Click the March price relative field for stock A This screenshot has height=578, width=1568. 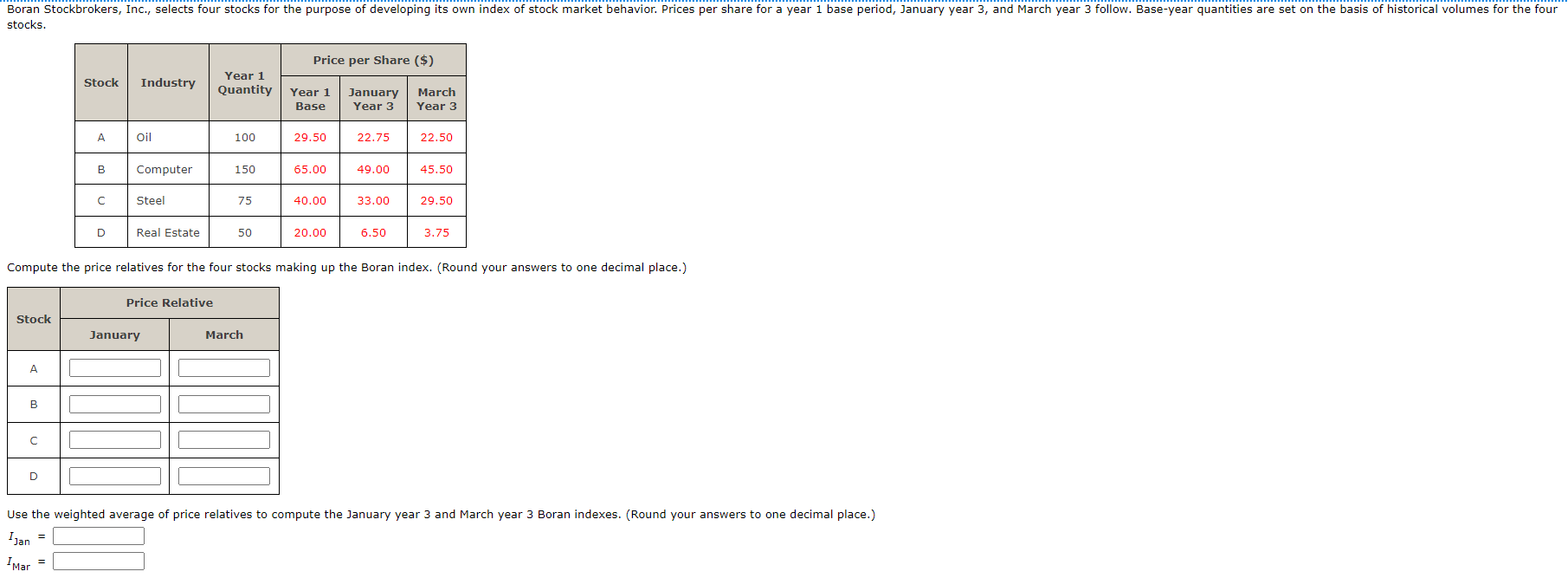click(x=224, y=368)
